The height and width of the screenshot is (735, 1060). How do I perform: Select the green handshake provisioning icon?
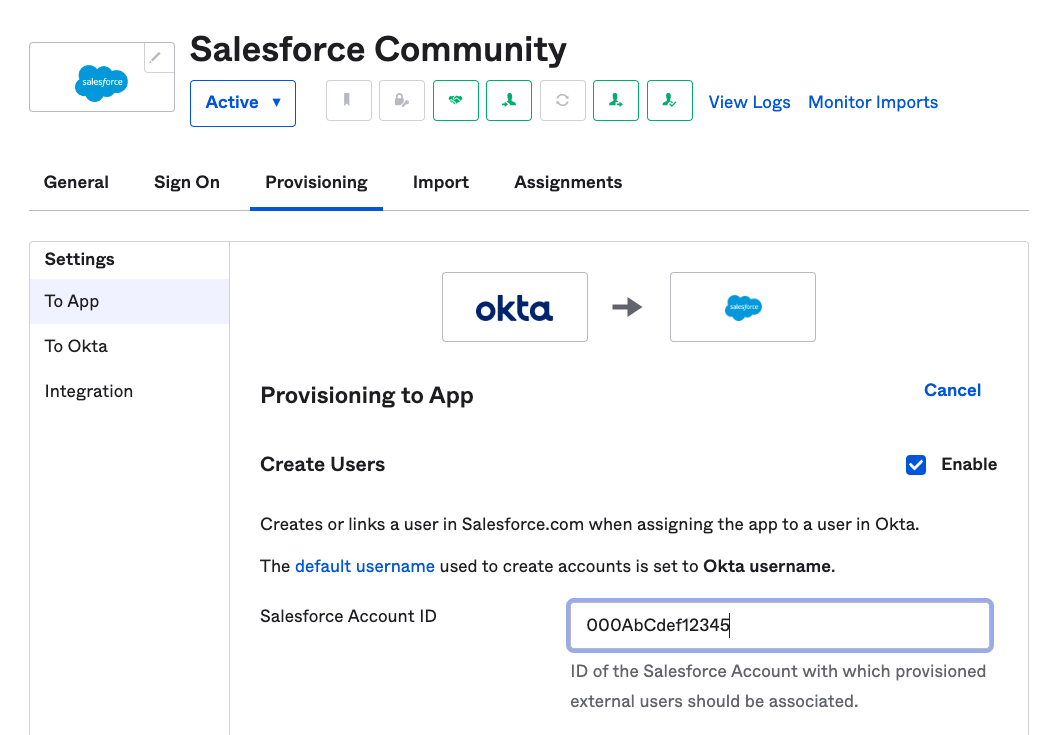click(x=455, y=100)
